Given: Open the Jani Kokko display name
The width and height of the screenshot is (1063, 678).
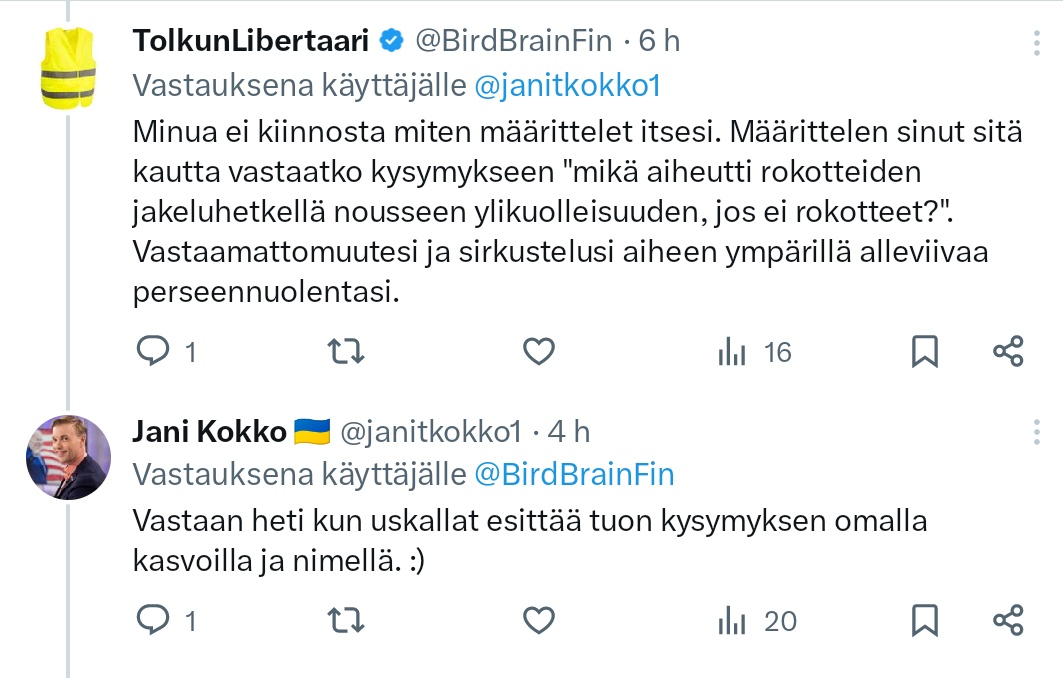Looking at the screenshot, I should [x=208, y=431].
